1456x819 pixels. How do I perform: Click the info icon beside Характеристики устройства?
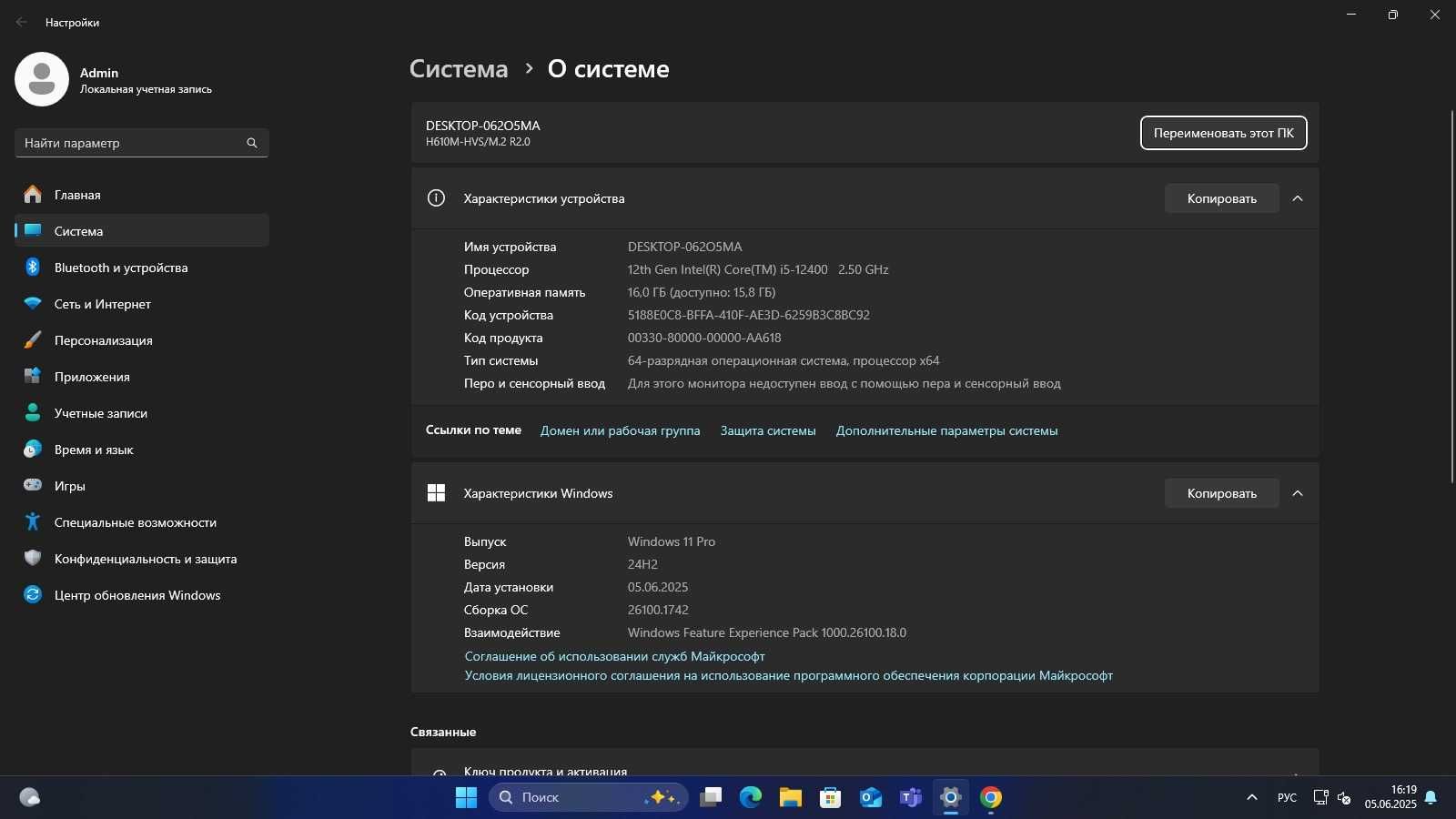(x=437, y=198)
